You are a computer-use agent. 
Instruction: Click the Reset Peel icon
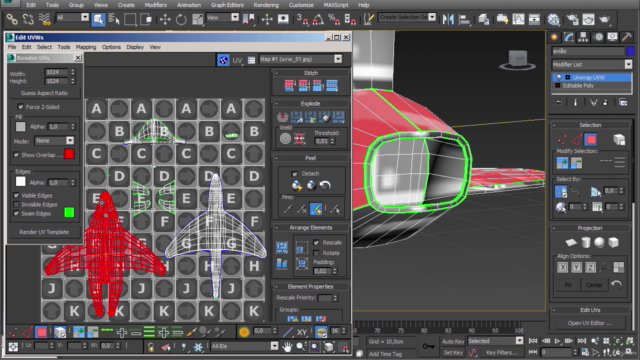click(x=325, y=186)
